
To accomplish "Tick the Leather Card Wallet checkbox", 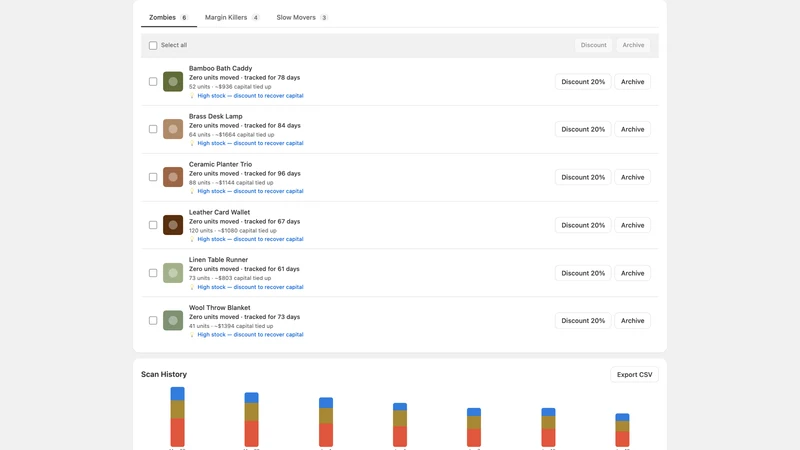I will pos(153,225).
